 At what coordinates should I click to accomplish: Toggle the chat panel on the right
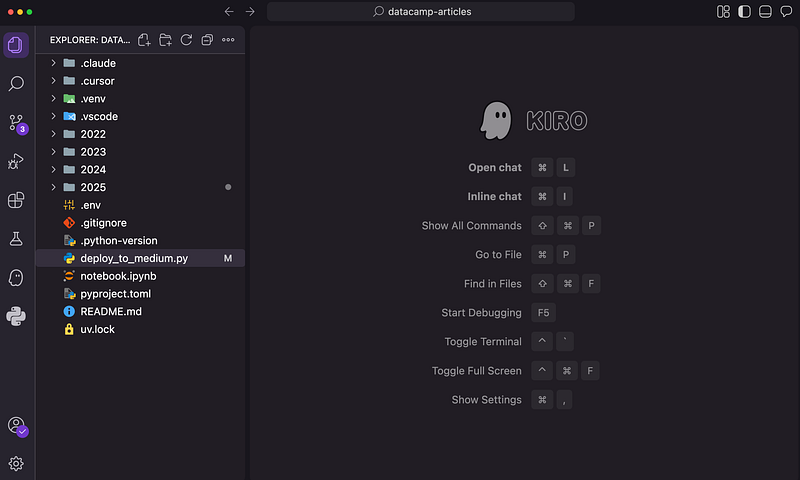point(786,12)
